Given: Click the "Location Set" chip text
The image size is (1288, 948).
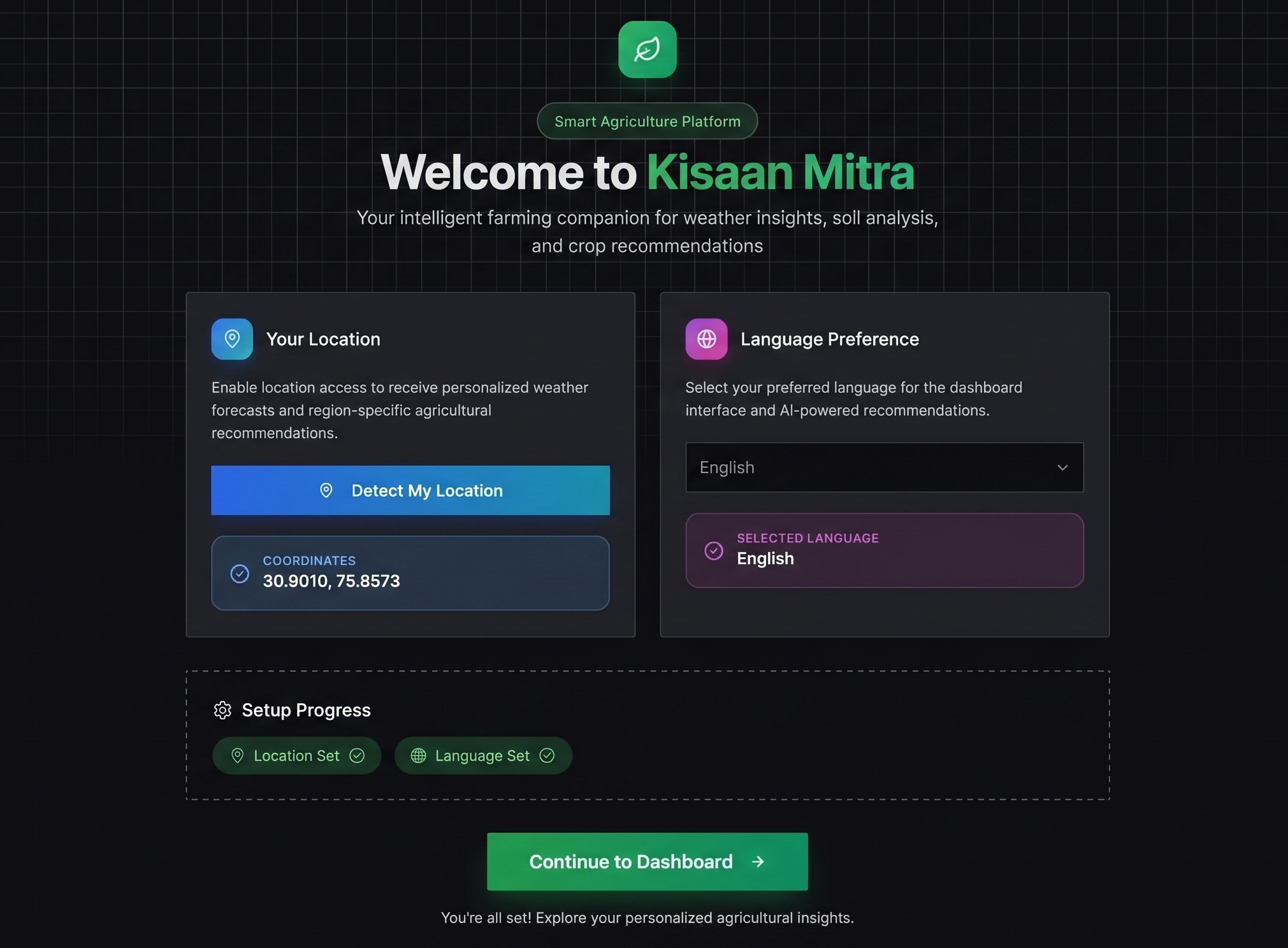Looking at the screenshot, I should 296,756.
